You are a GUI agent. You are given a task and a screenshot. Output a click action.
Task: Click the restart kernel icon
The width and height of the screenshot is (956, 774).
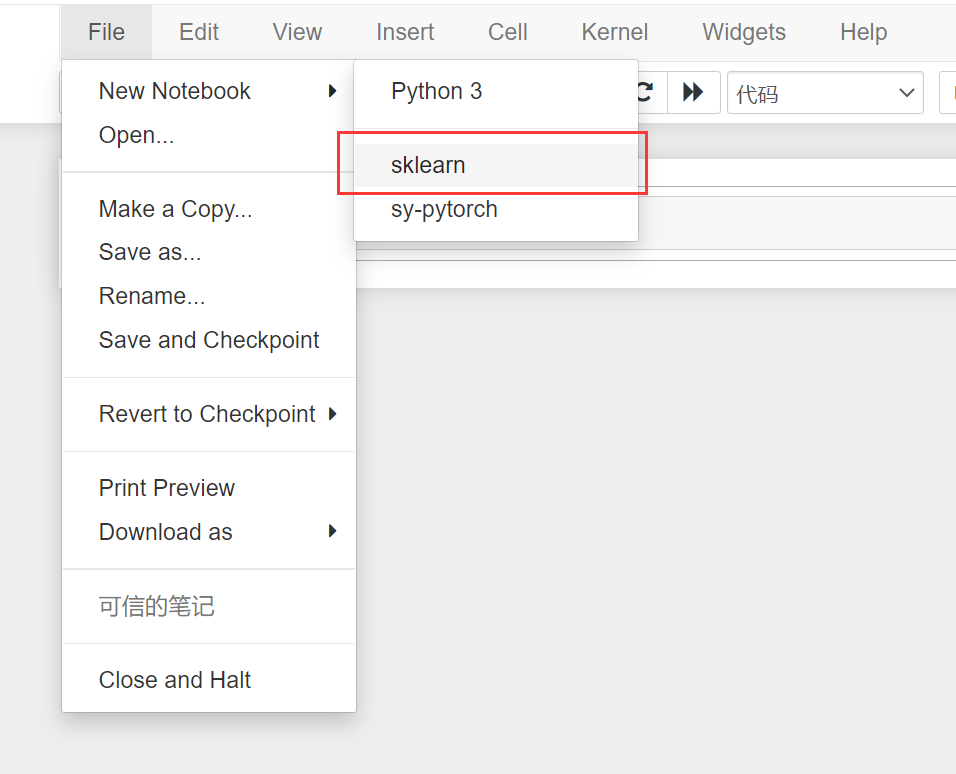tap(643, 92)
